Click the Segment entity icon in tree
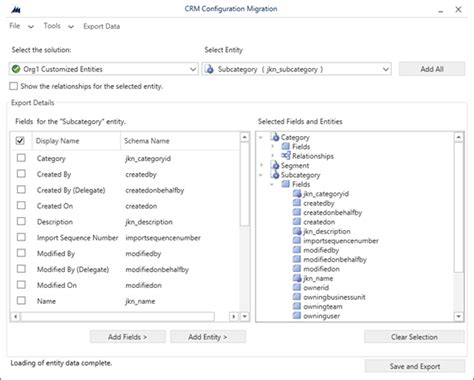Image resolution: width=474 pixels, height=380 pixels. tap(275, 165)
